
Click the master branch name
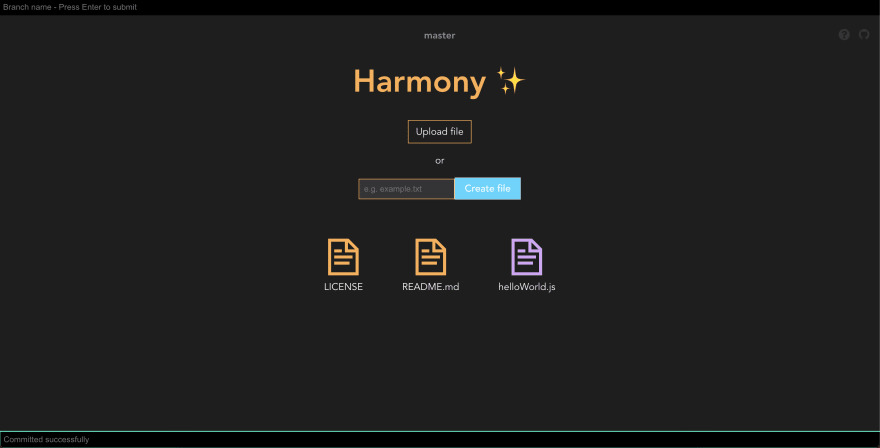point(439,35)
